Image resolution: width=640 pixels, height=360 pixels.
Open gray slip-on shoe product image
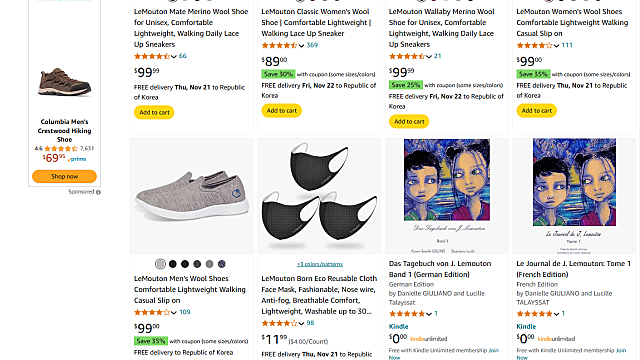point(192,197)
